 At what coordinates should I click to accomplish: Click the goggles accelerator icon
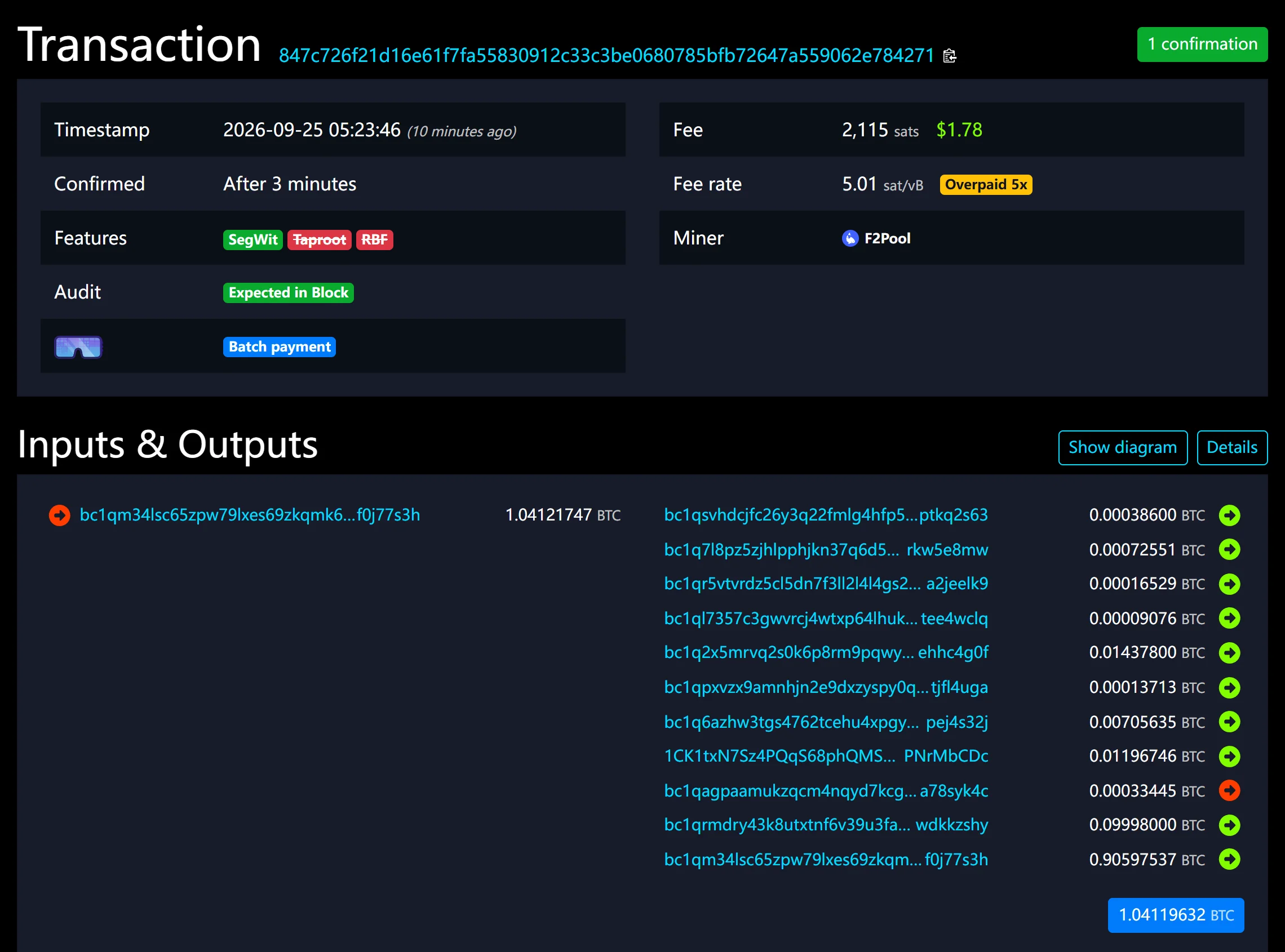pyautogui.click(x=78, y=347)
